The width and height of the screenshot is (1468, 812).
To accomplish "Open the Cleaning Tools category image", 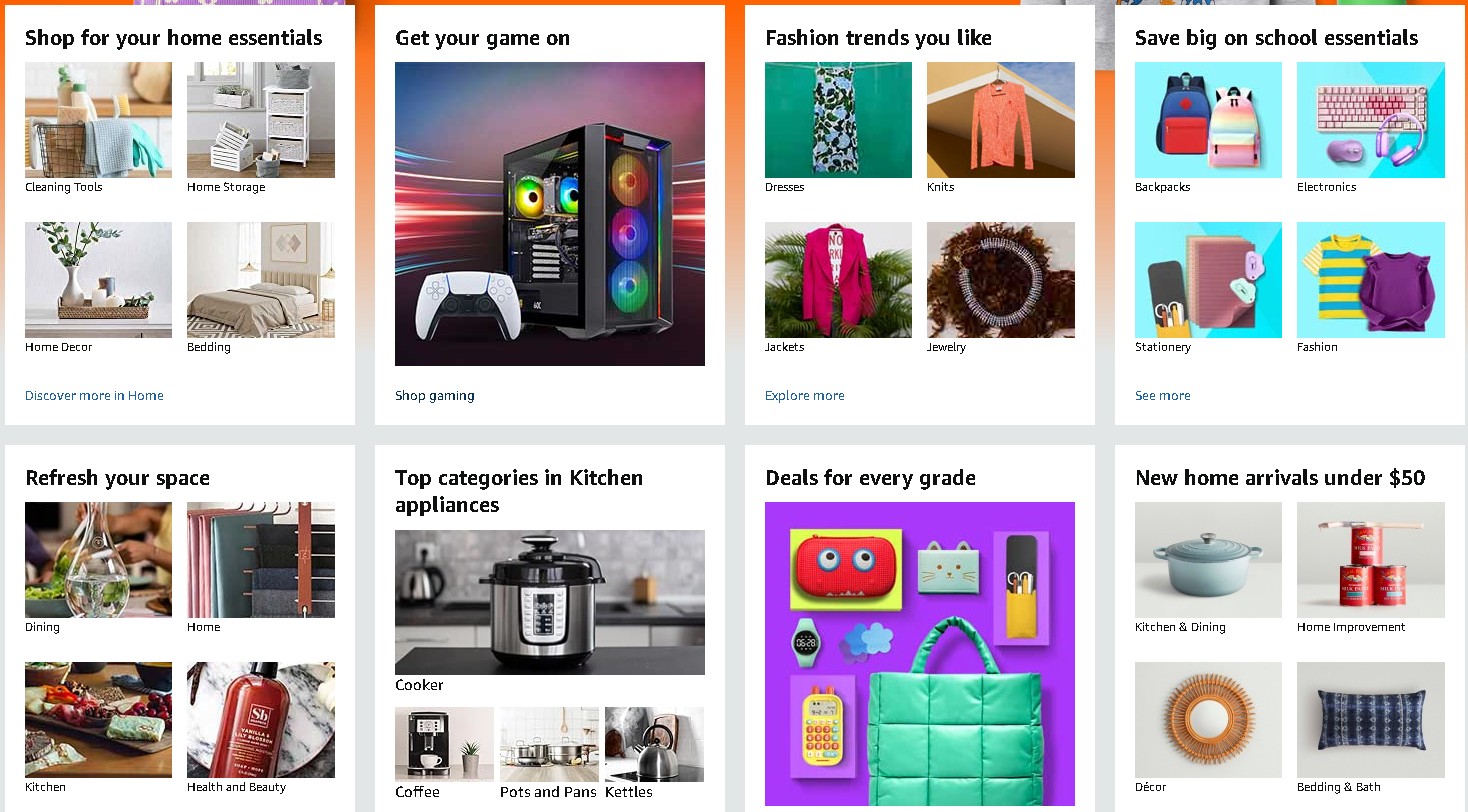I will [98, 120].
